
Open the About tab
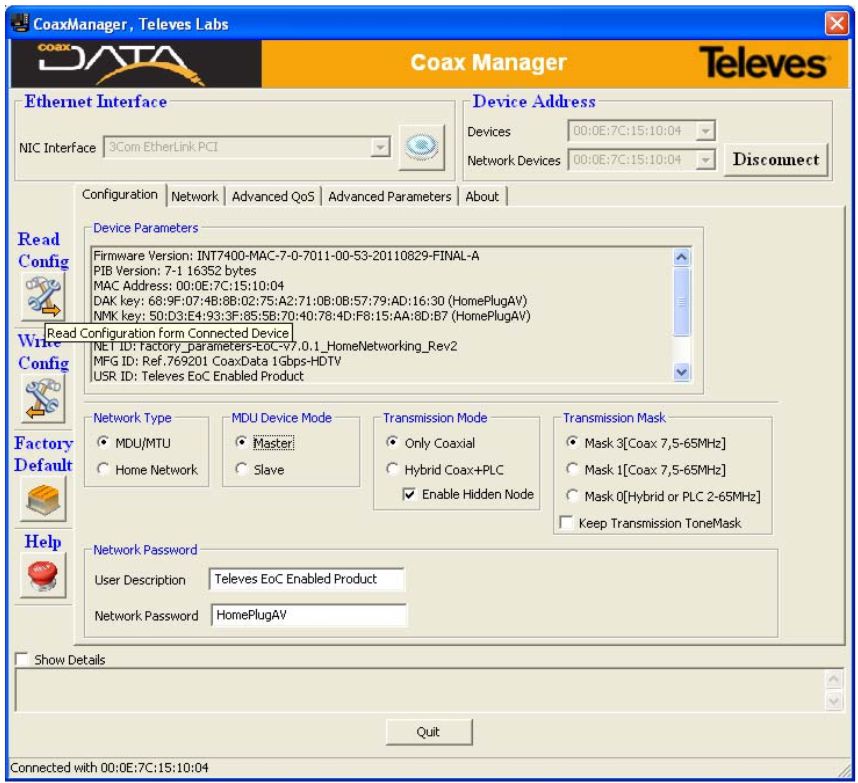(482, 196)
